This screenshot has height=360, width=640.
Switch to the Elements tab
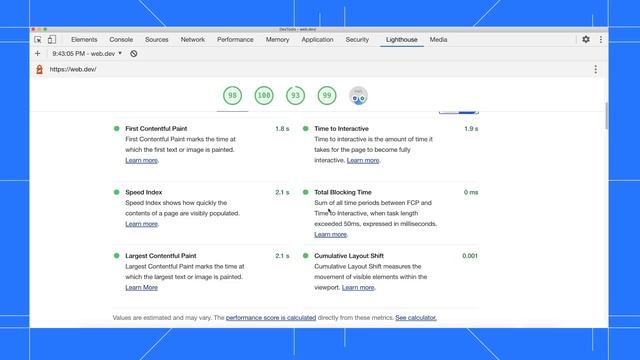[x=84, y=40]
